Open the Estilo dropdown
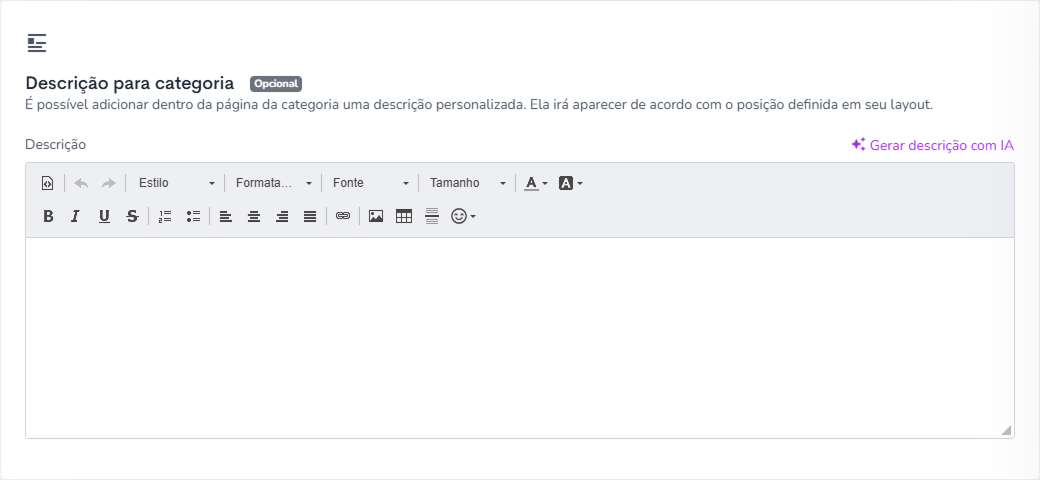Viewport: 1040px width, 480px height. point(176,183)
